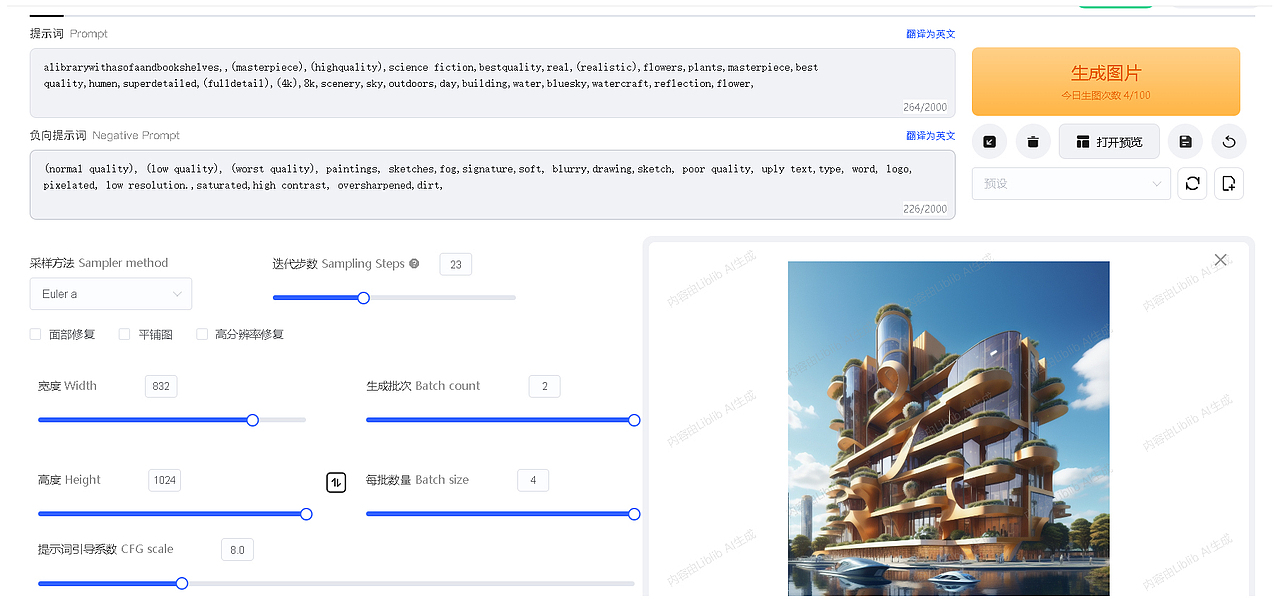Viewport: 1280px width, 606px height.
Task: Click the Batch count value field showing 2
Action: (545, 386)
